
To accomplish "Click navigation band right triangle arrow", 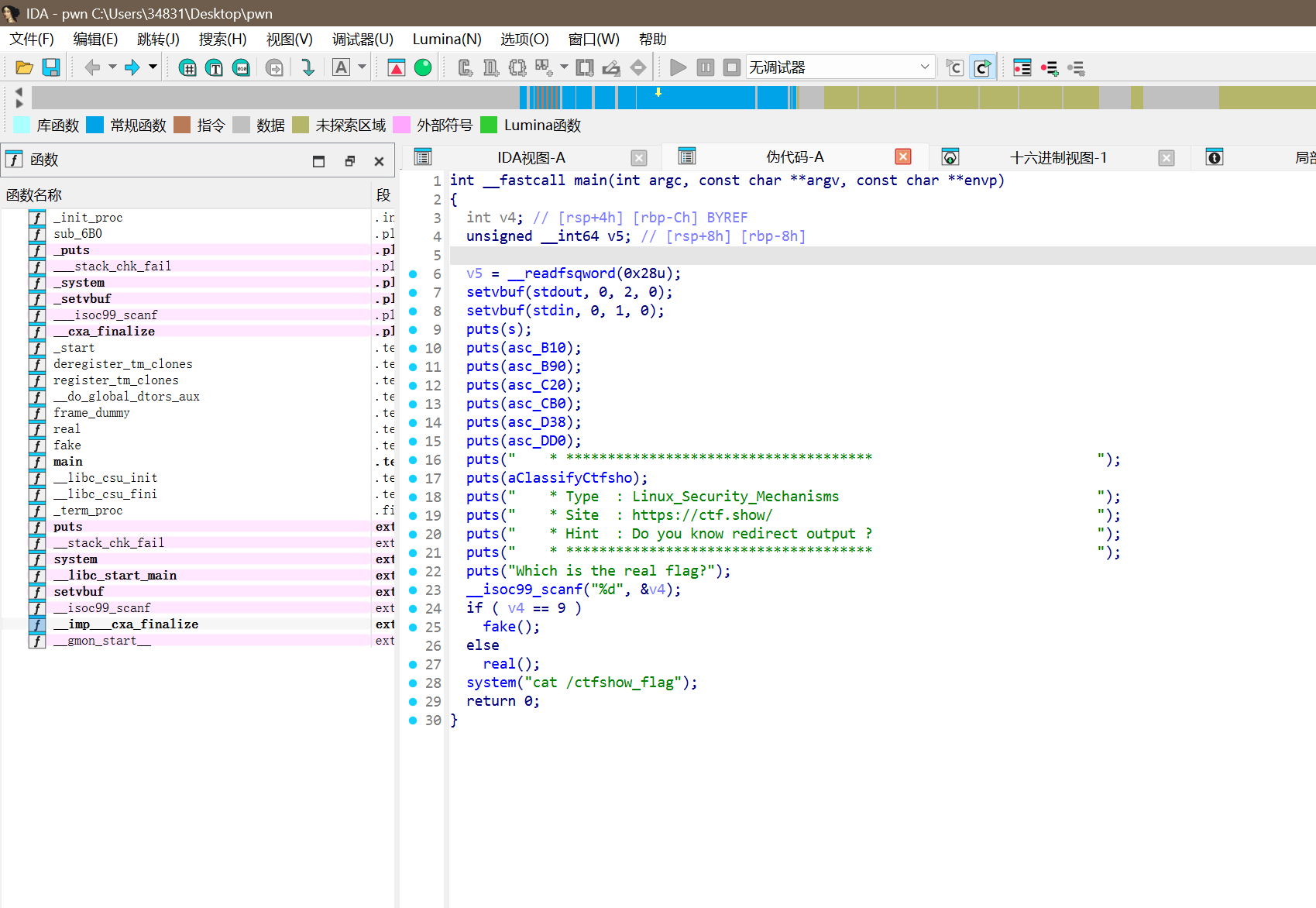I will [19, 104].
